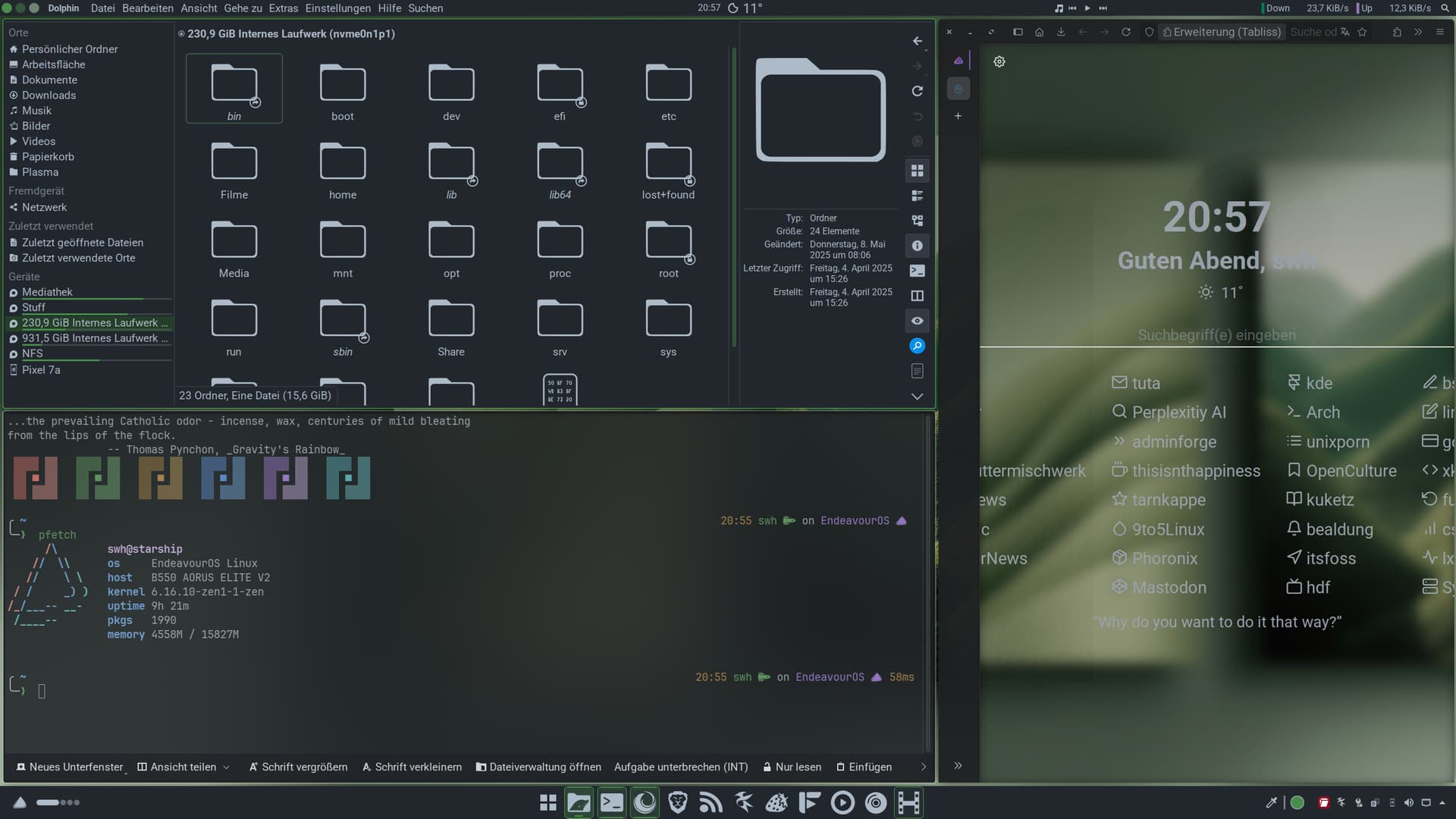The height and width of the screenshot is (819, 1456).
Task: Toggle hidden files eye icon
Action: 917,321
